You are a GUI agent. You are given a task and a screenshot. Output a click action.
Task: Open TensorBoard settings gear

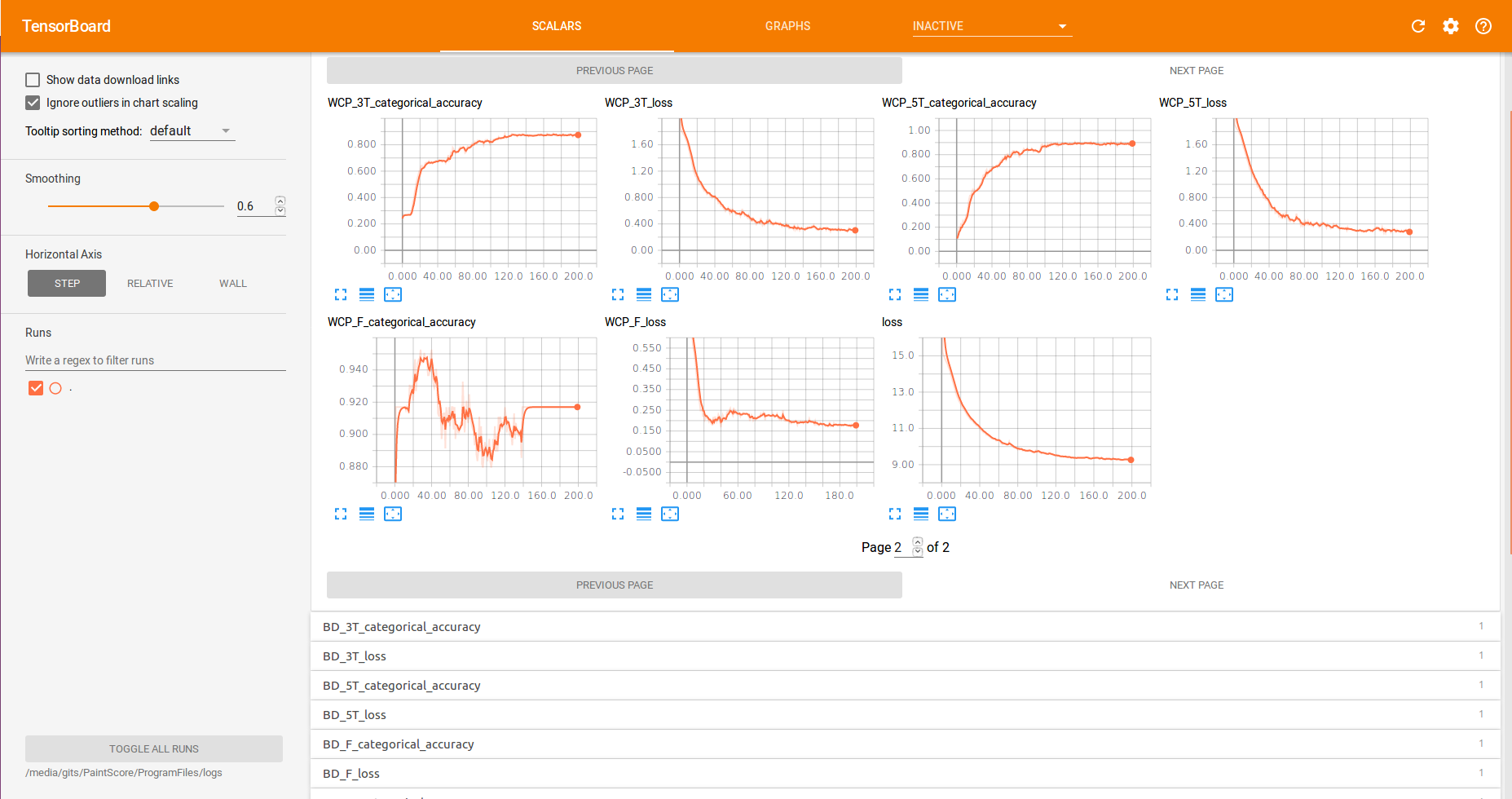pyautogui.click(x=1451, y=26)
